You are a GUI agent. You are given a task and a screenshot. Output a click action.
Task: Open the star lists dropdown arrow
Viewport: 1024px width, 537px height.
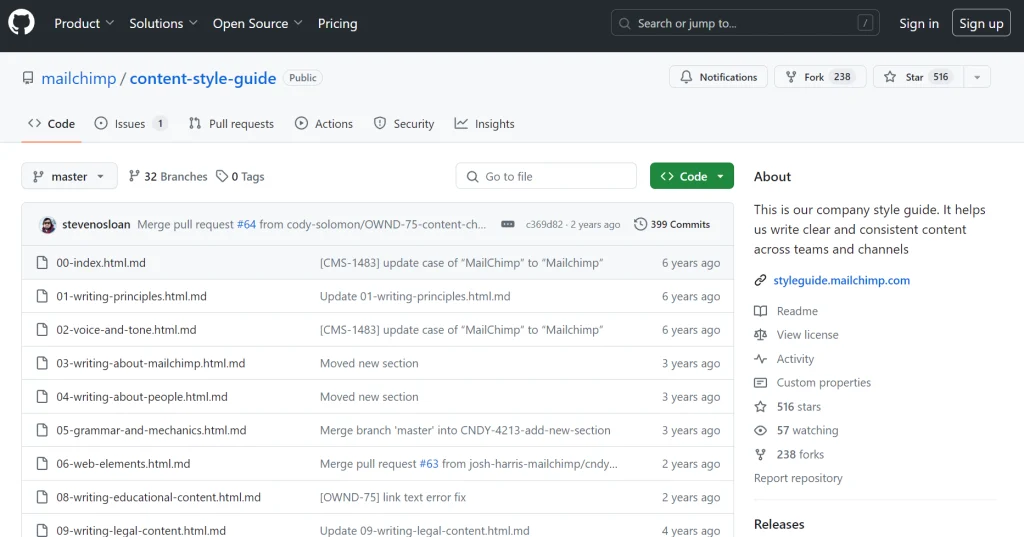[x=977, y=77]
